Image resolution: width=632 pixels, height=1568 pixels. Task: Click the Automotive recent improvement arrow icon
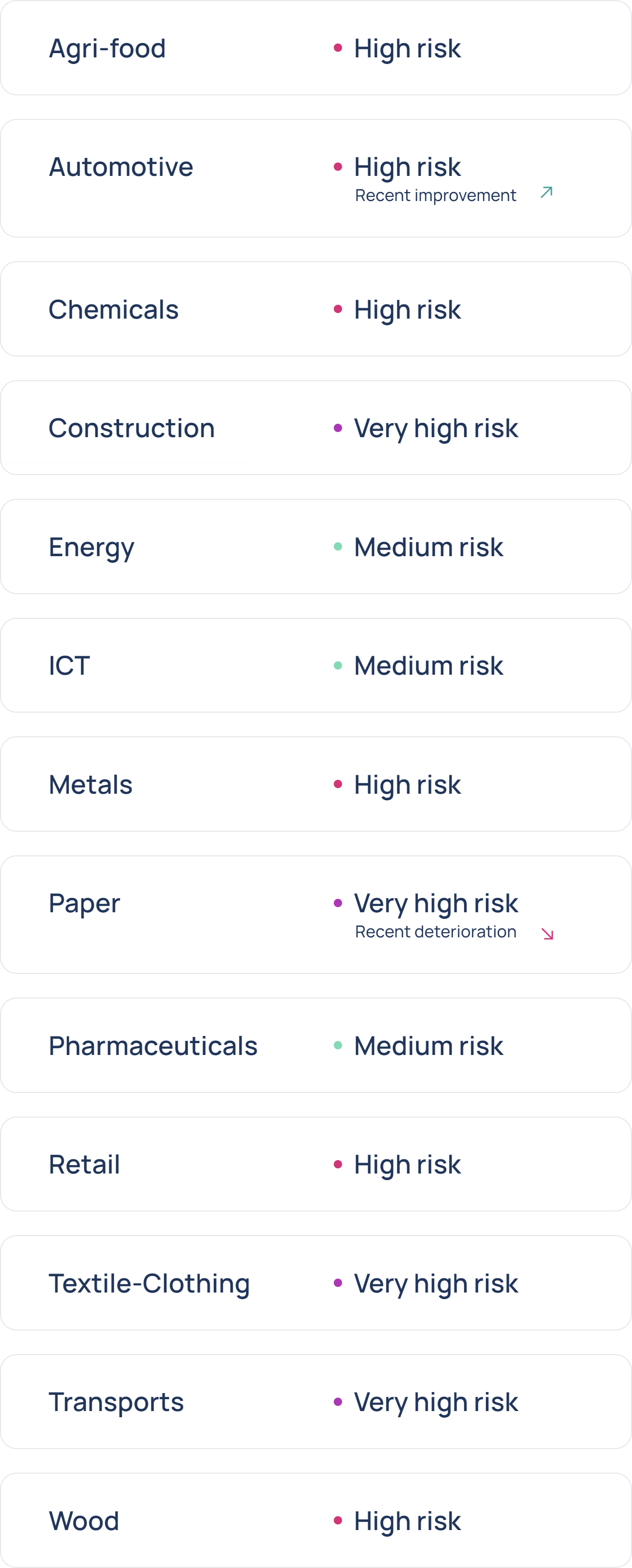(x=546, y=193)
